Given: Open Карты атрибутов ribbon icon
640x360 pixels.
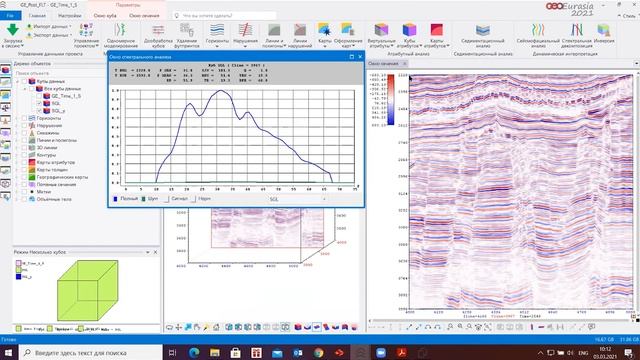Looking at the screenshot, I should (x=436, y=30).
